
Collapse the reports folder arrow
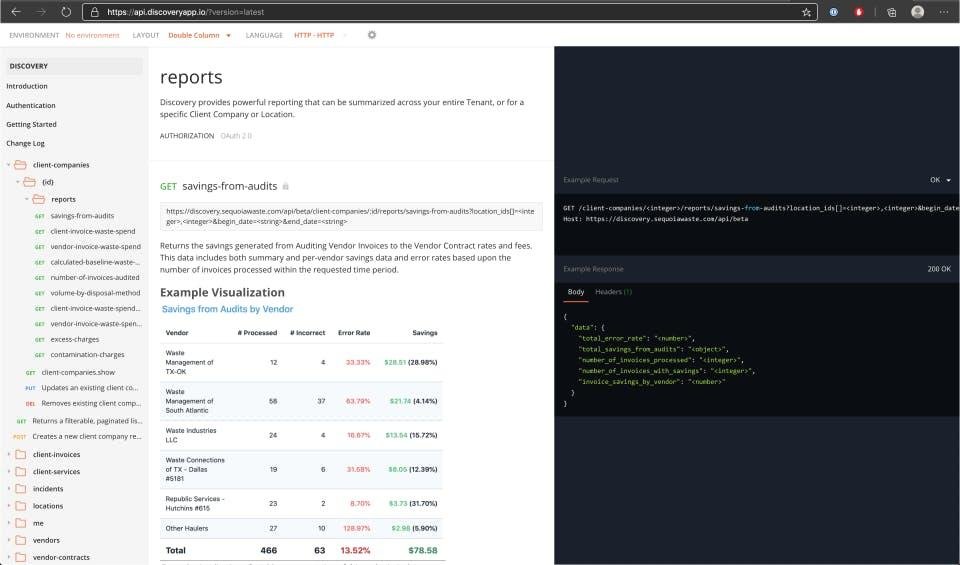tap(27, 199)
